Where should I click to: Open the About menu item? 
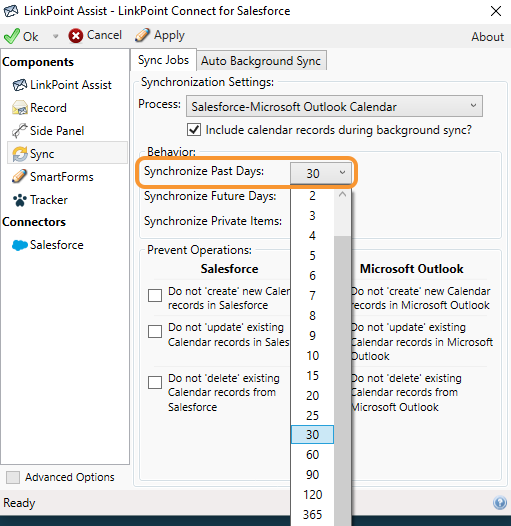488,37
